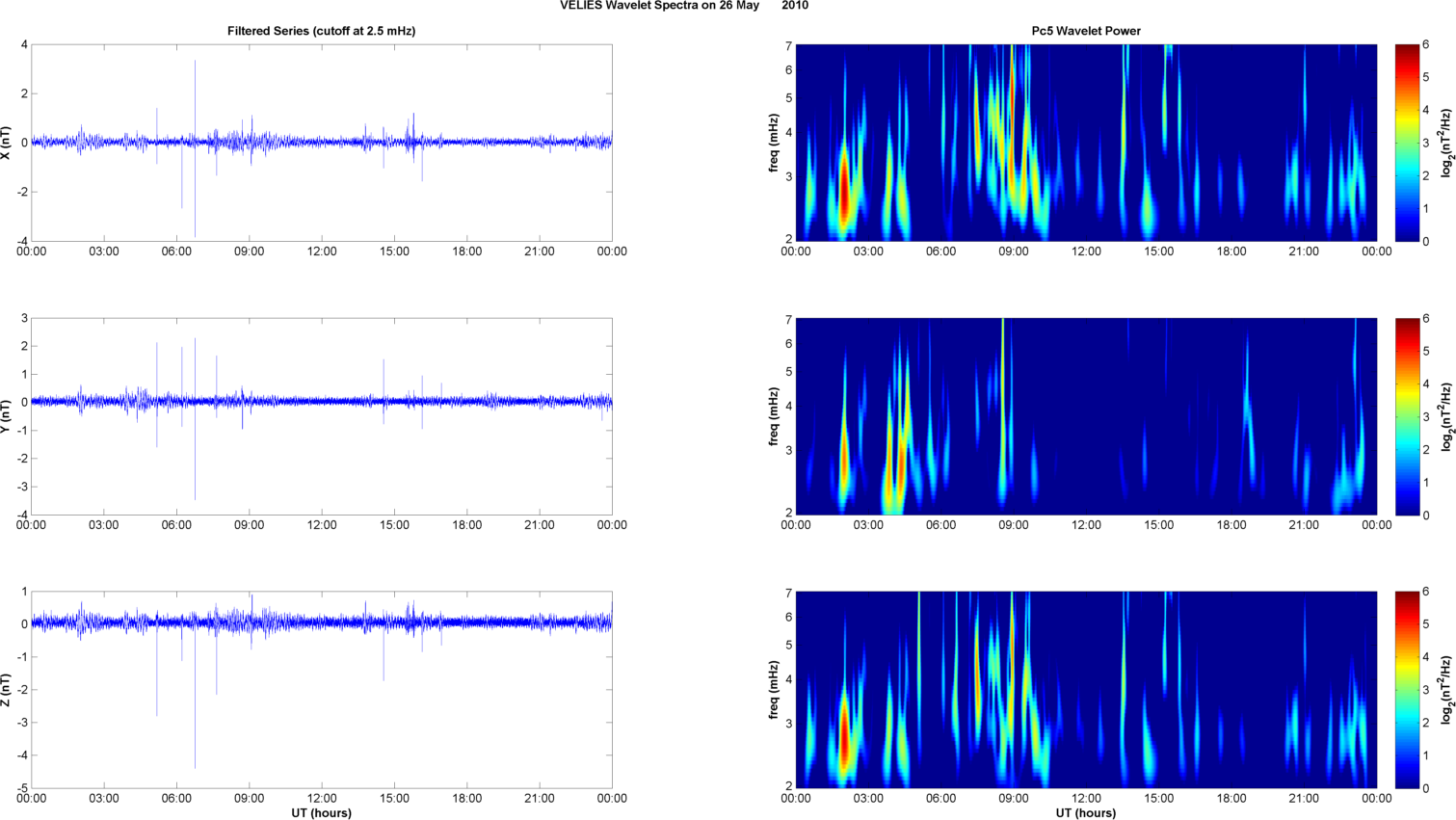Click the 21:00 tick under the Z-component spectrogram

[x=1305, y=799]
